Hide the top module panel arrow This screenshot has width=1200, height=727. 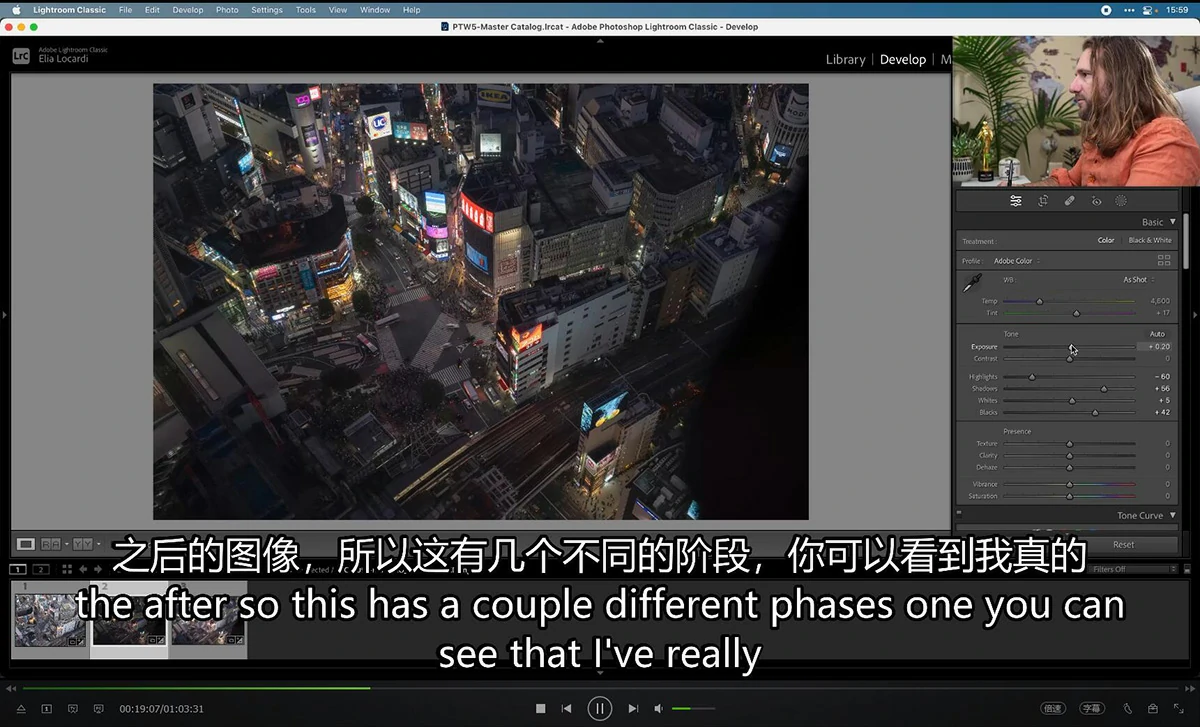pos(600,41)
